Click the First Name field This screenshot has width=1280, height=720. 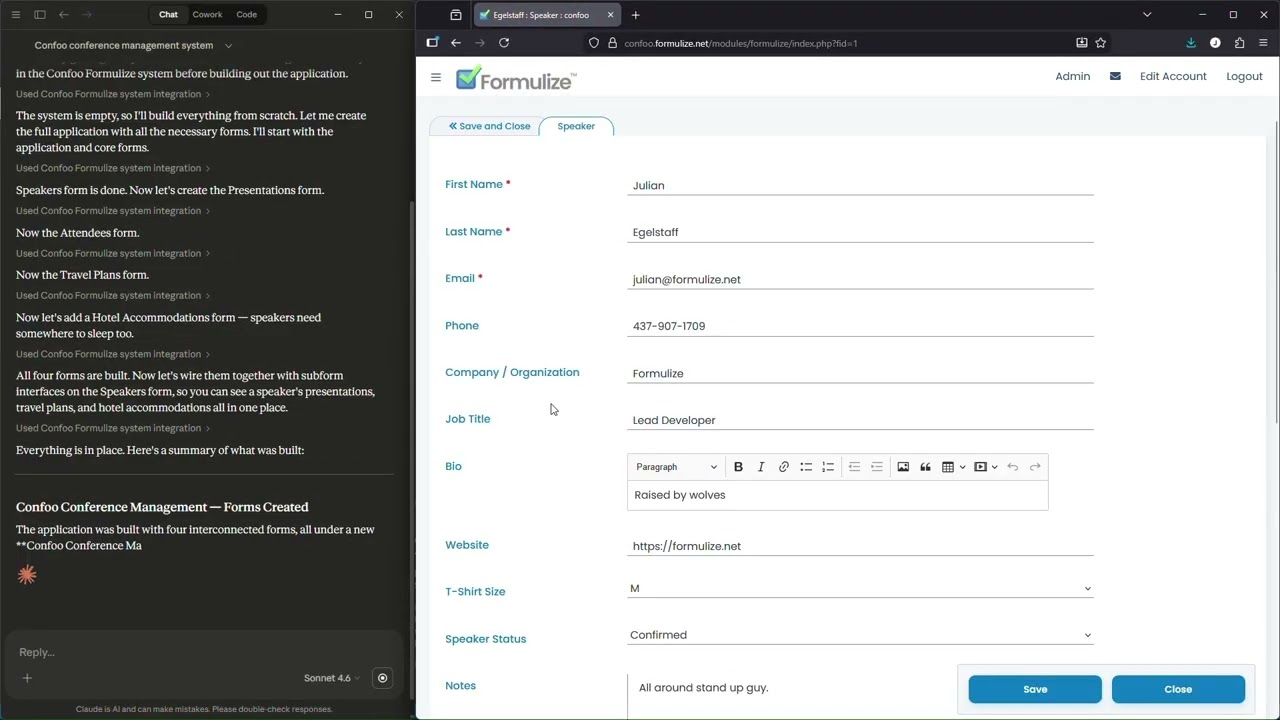(860, 185)
